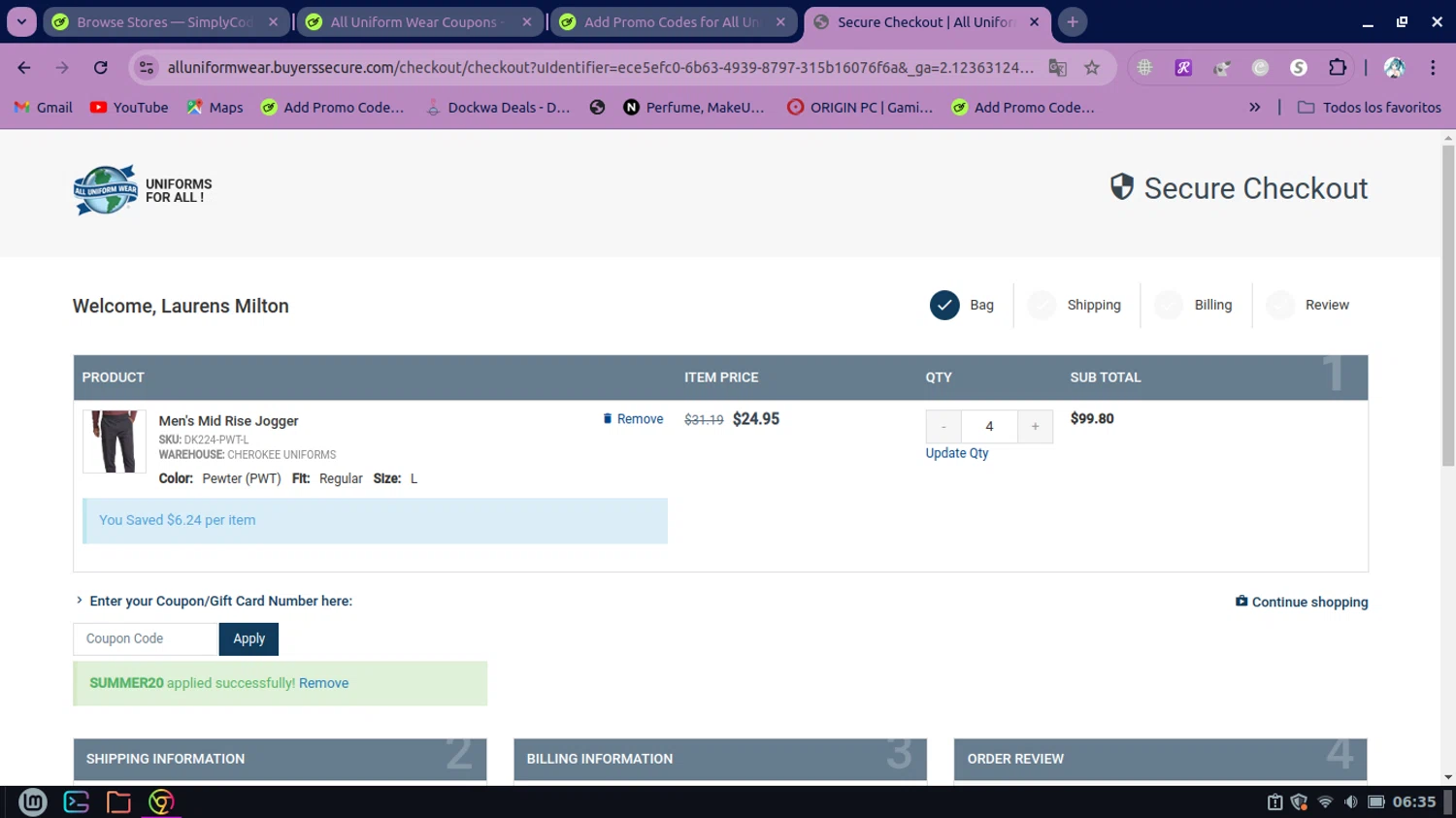Open a new browser tab

click(x=1073, y=21)
